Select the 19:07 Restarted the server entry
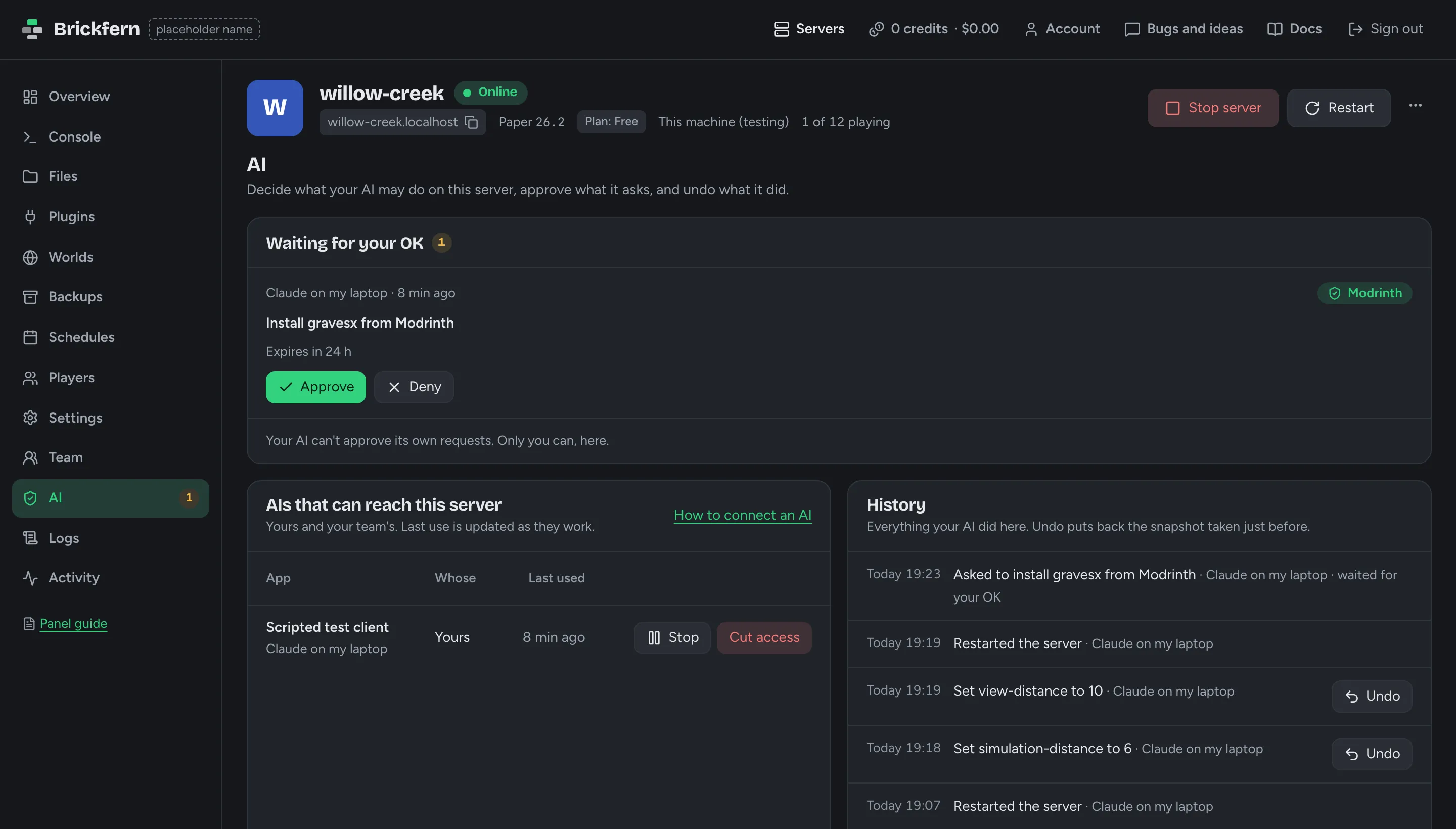The width and height of the screenshot is (1456, 829). (1139, 806)
